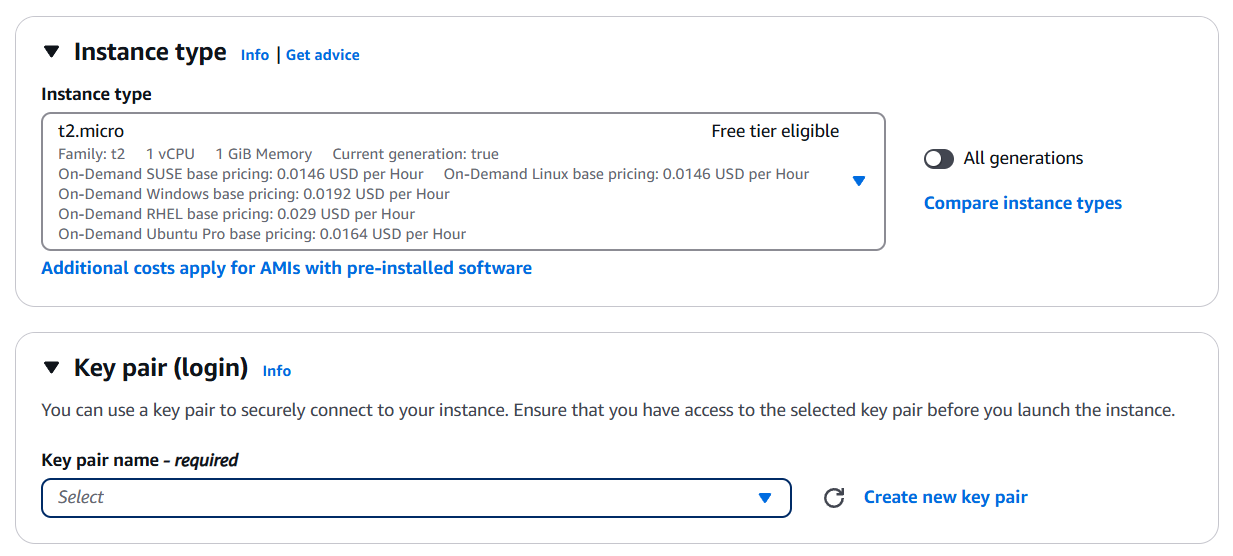Click the On-Demand Windows base pricing line
1233x556 pixels.
(254, 194)
